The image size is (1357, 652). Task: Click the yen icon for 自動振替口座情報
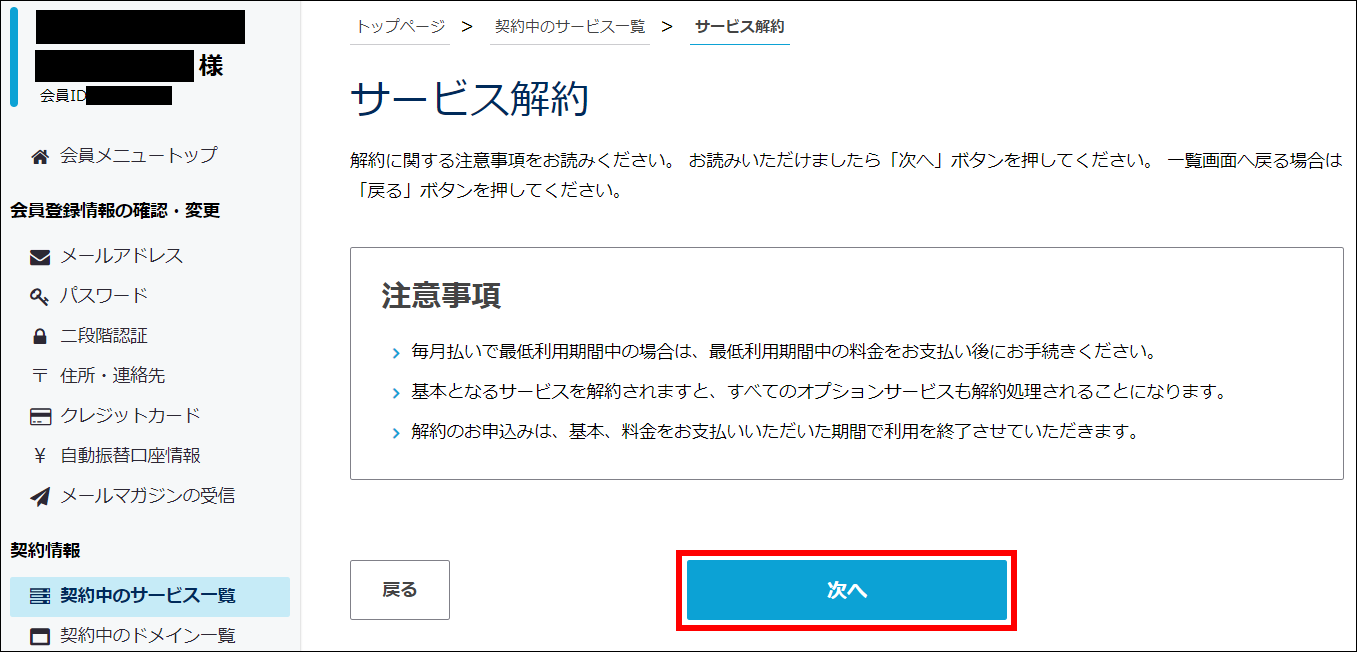(40, 456)
